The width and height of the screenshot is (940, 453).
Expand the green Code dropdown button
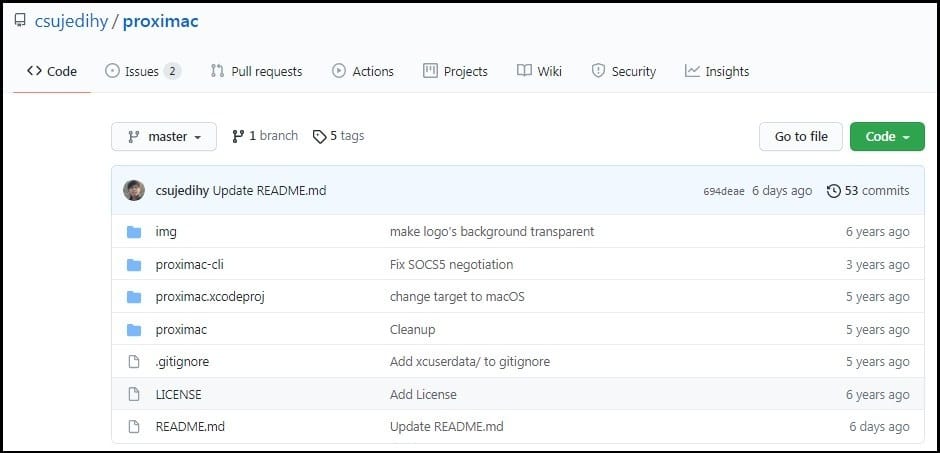[x=887, y=137]
